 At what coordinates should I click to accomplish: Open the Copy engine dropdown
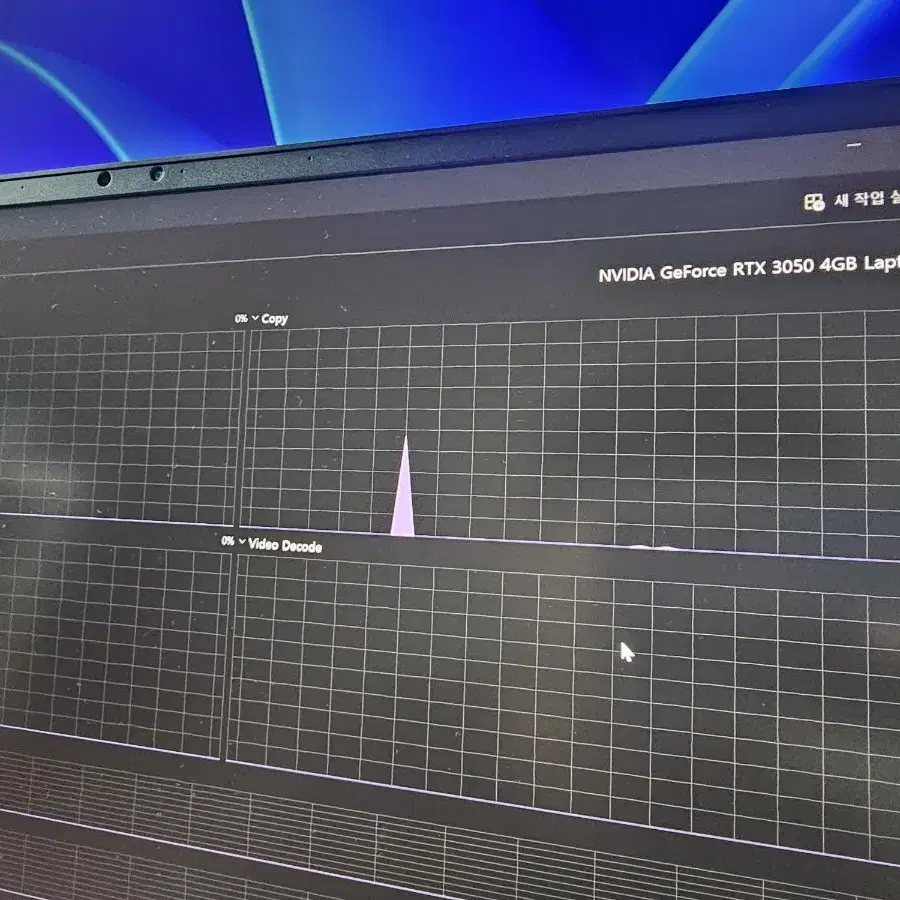(255, 318)
